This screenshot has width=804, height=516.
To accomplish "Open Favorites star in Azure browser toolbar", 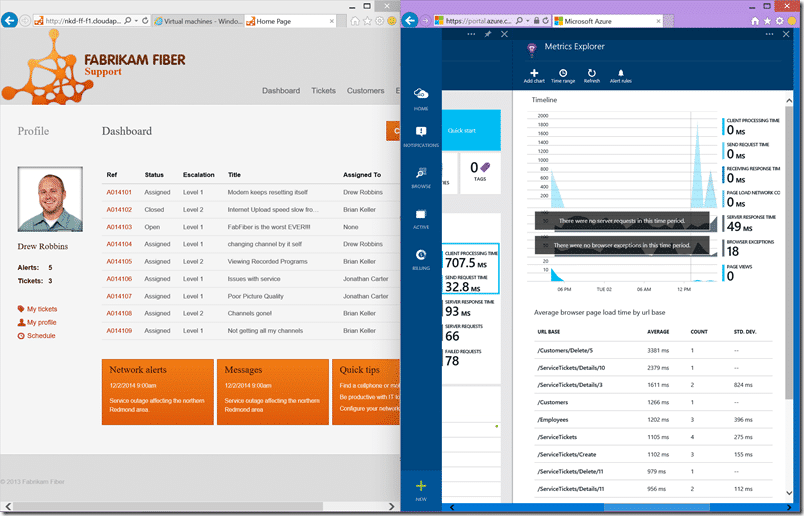I will pyautogui.click(x=767, y=21).
